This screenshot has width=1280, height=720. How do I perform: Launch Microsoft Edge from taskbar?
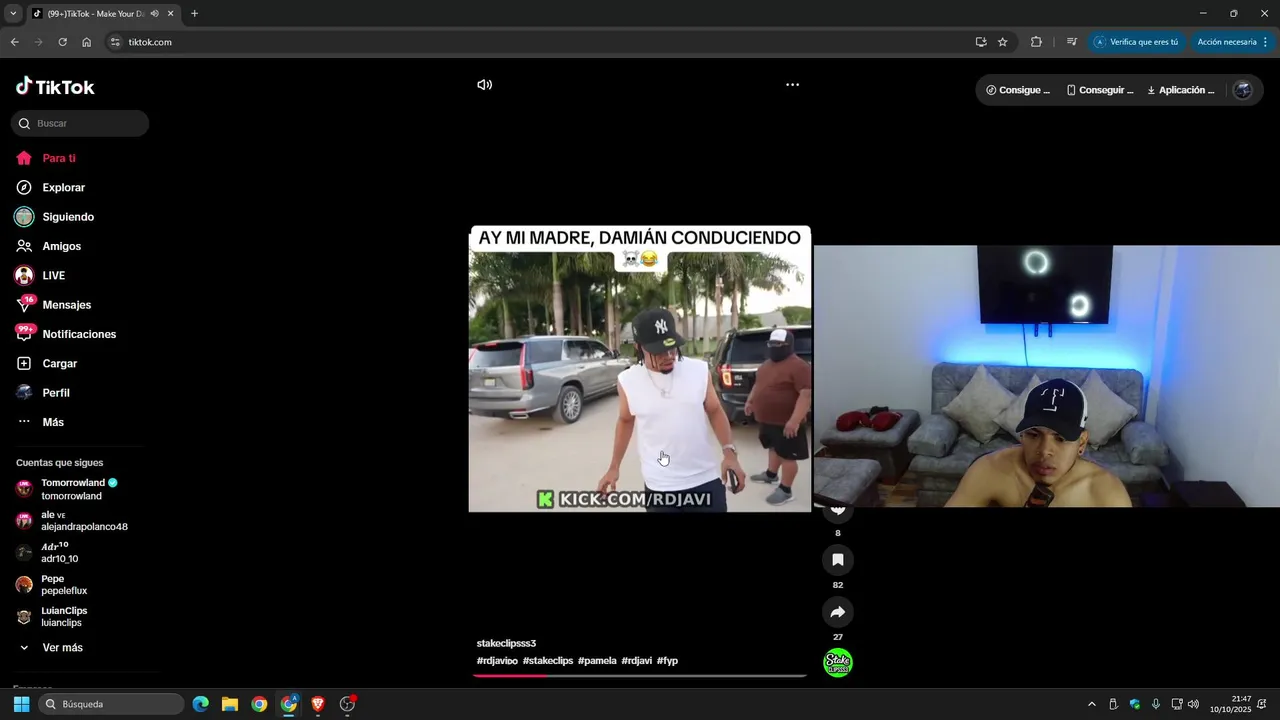pyautogui.click(x=201, y=704)
